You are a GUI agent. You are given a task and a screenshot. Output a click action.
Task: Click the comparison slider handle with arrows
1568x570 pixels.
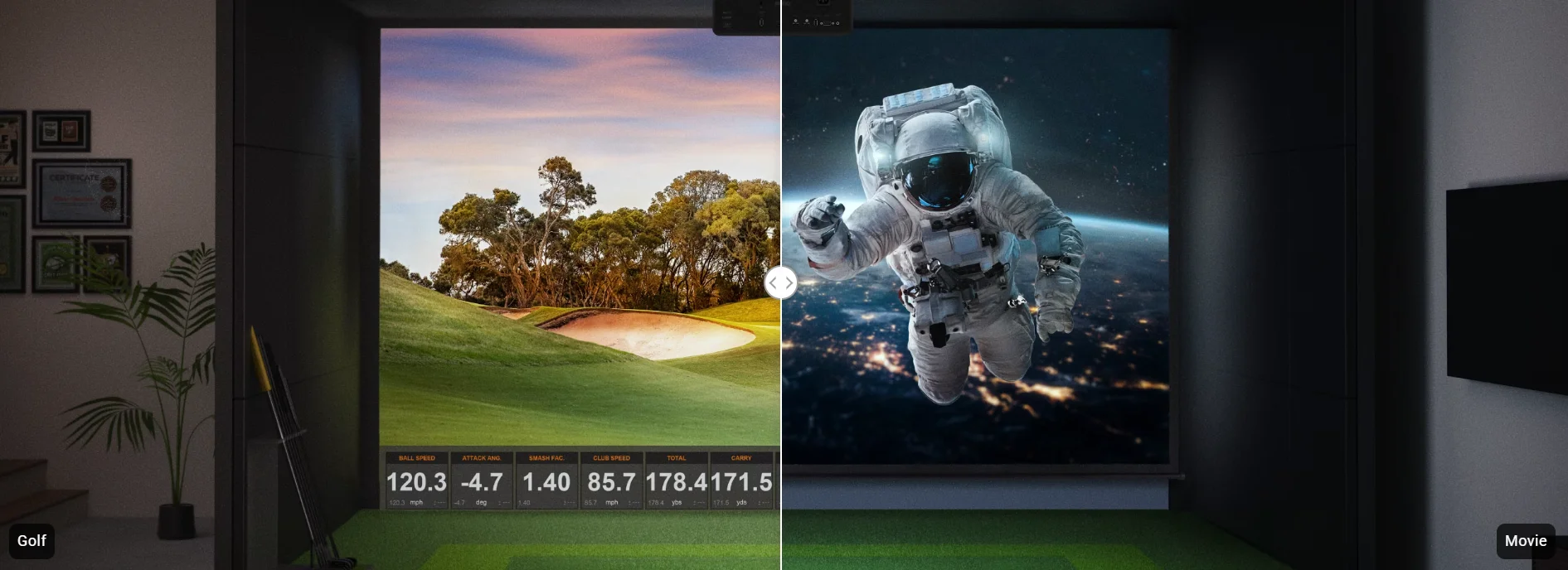coord(781,283)
